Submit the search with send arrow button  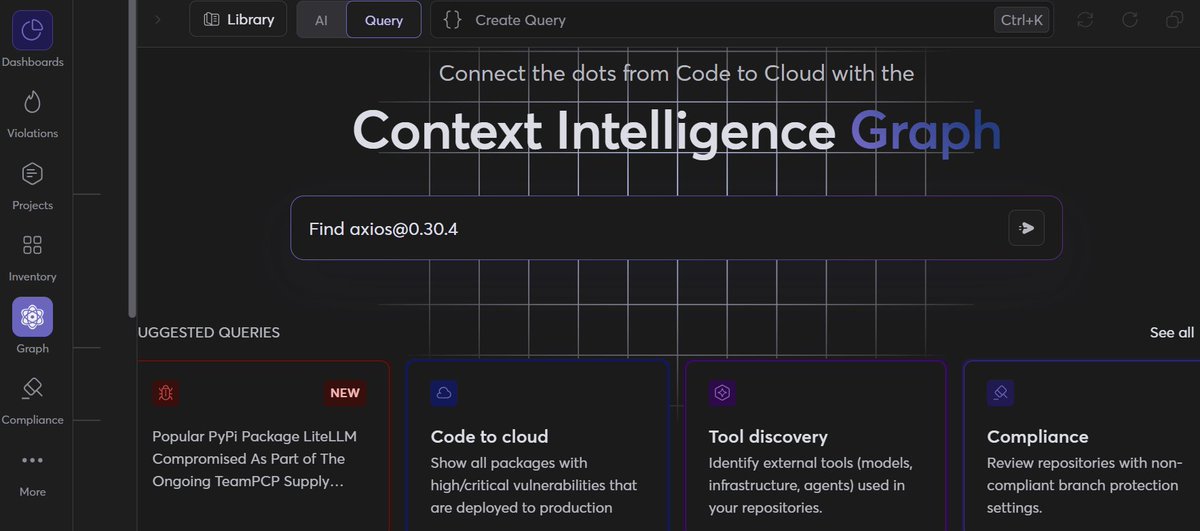point(1026,228)
